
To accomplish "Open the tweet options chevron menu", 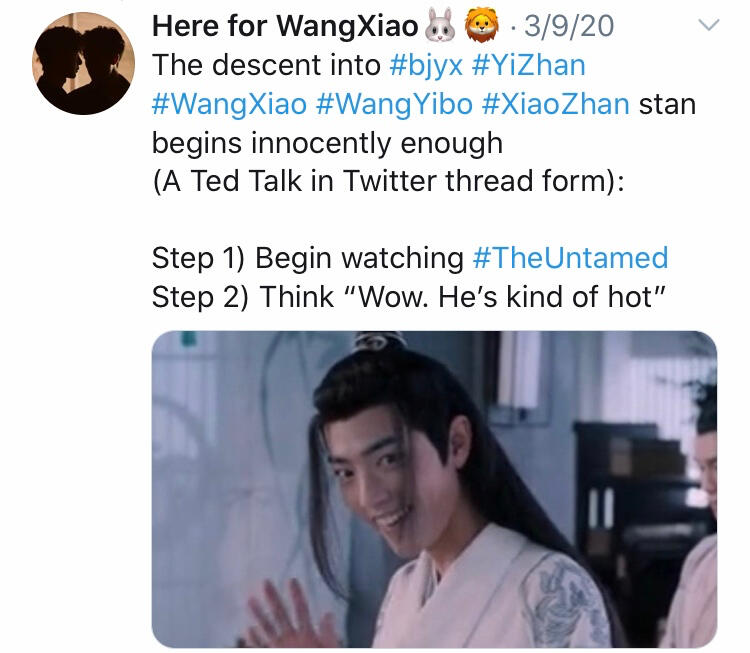I will (708, 24).
